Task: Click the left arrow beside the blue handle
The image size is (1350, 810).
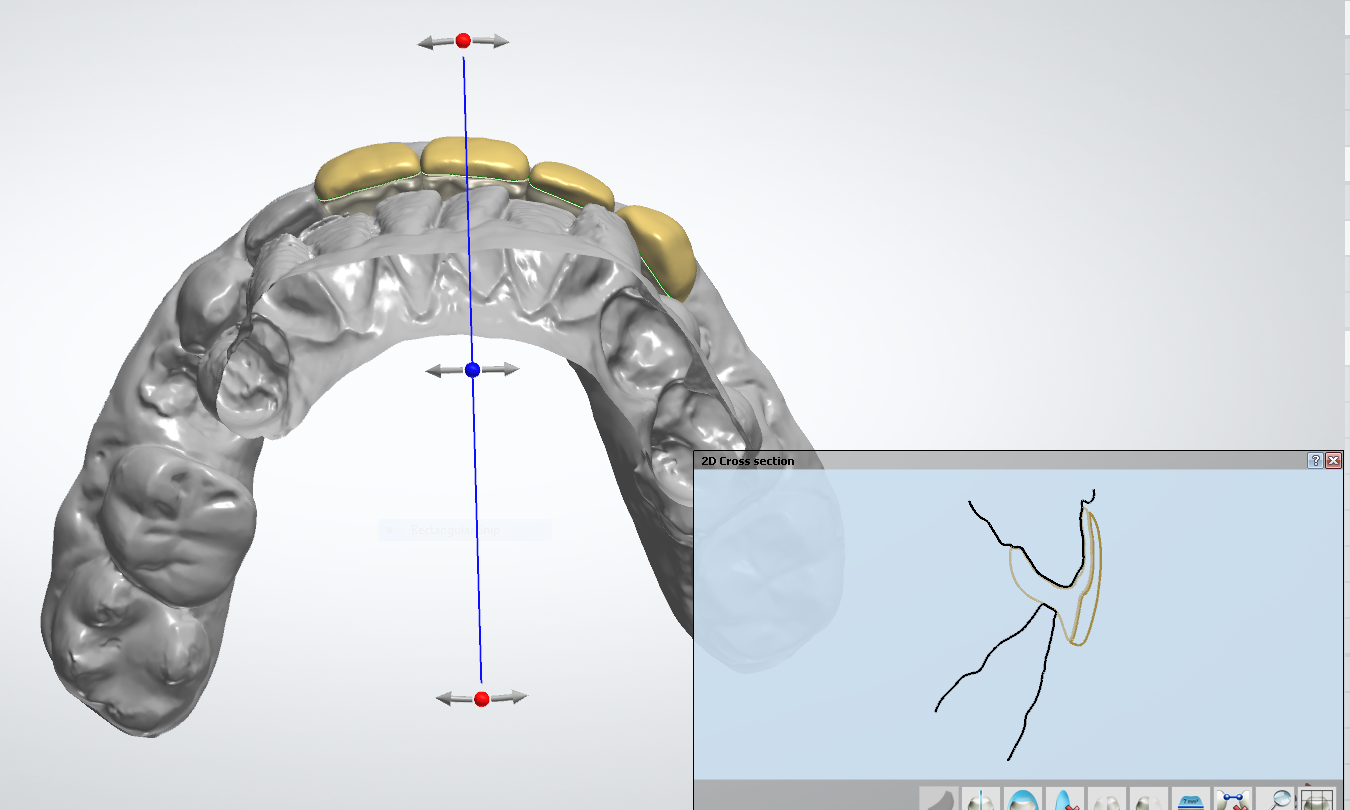Action: [444, 370]
